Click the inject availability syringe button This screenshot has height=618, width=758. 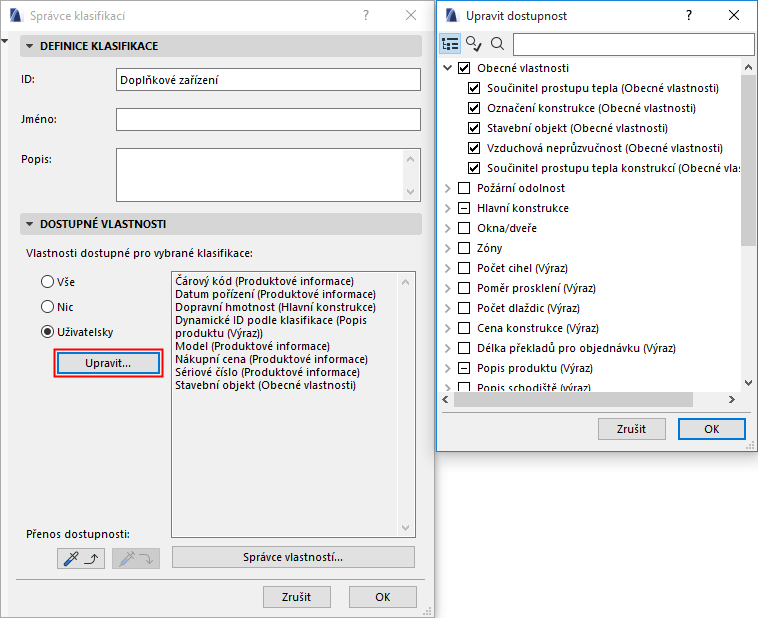point(136,559)
